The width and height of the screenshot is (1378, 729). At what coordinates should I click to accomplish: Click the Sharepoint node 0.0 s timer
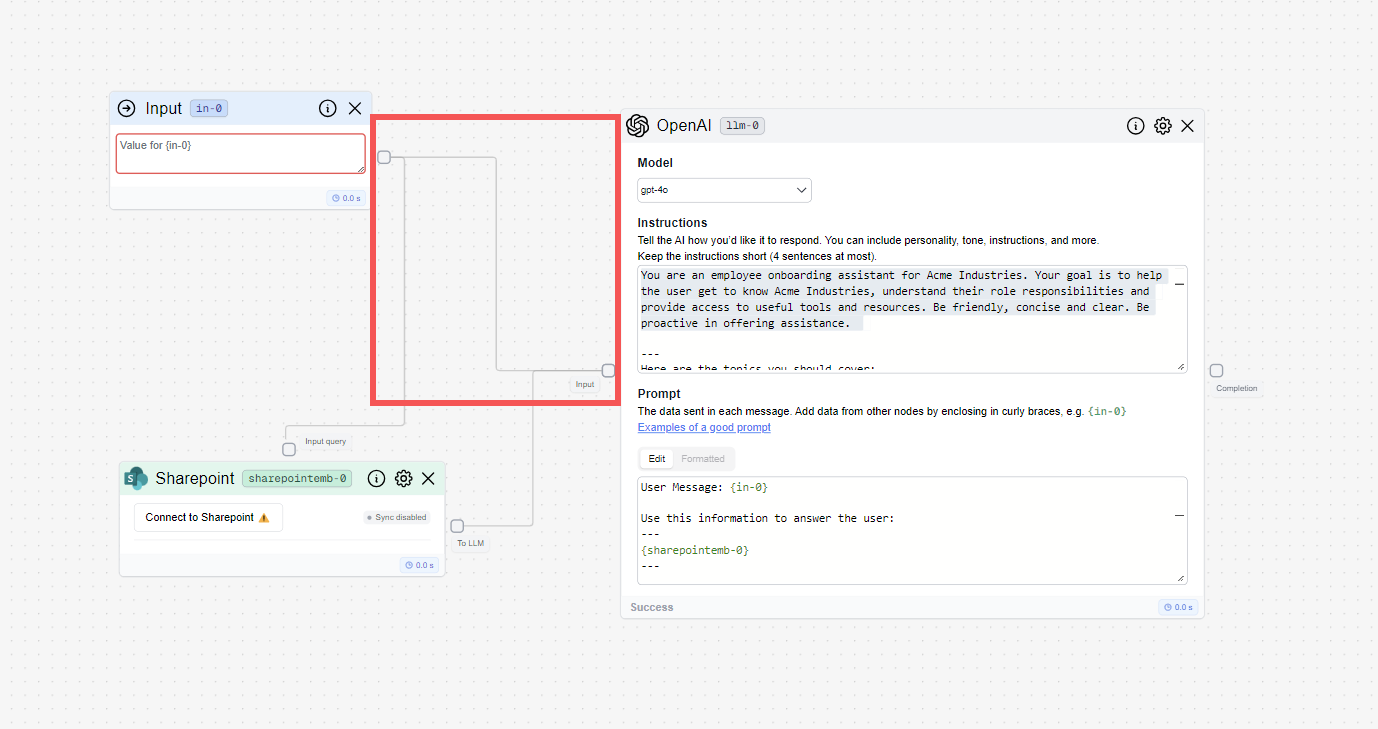click(419, 565)
